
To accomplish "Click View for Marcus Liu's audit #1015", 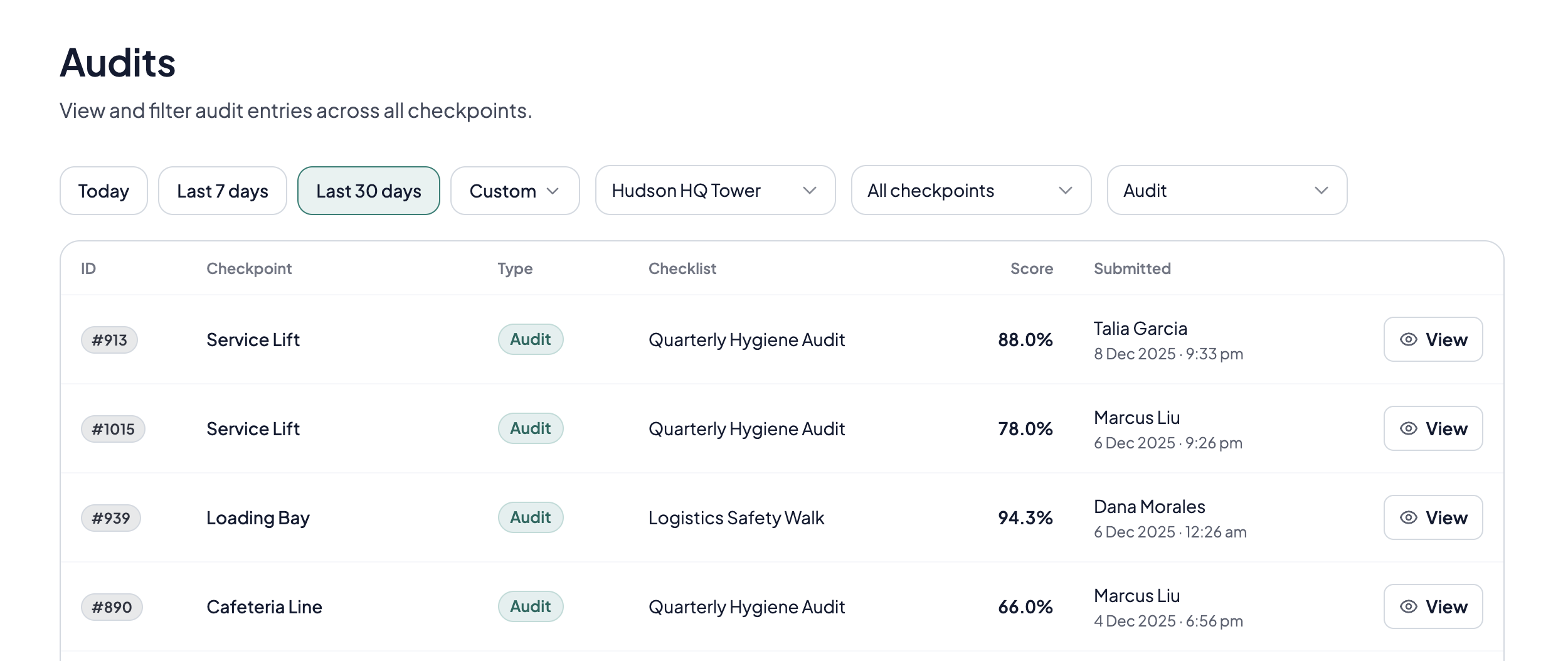I will click(x=1433, y=428).
